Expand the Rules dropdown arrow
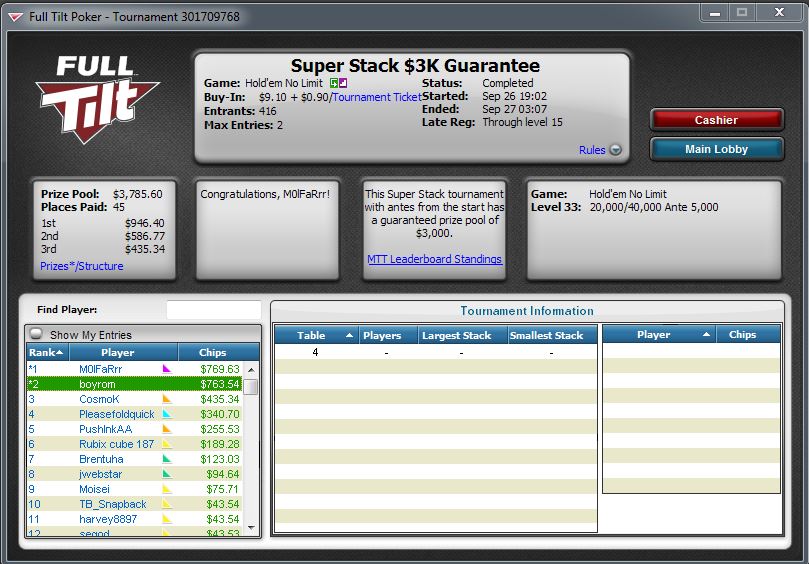This screenshot has width=809, height=564. [616, 150]
